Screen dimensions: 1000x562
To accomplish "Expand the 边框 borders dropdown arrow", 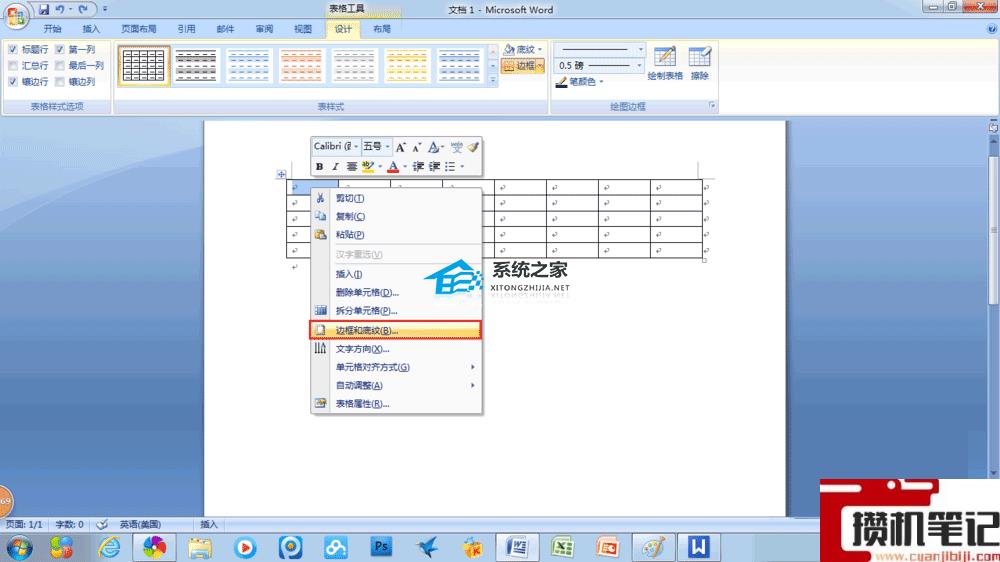I will click(x=540, y=65).
